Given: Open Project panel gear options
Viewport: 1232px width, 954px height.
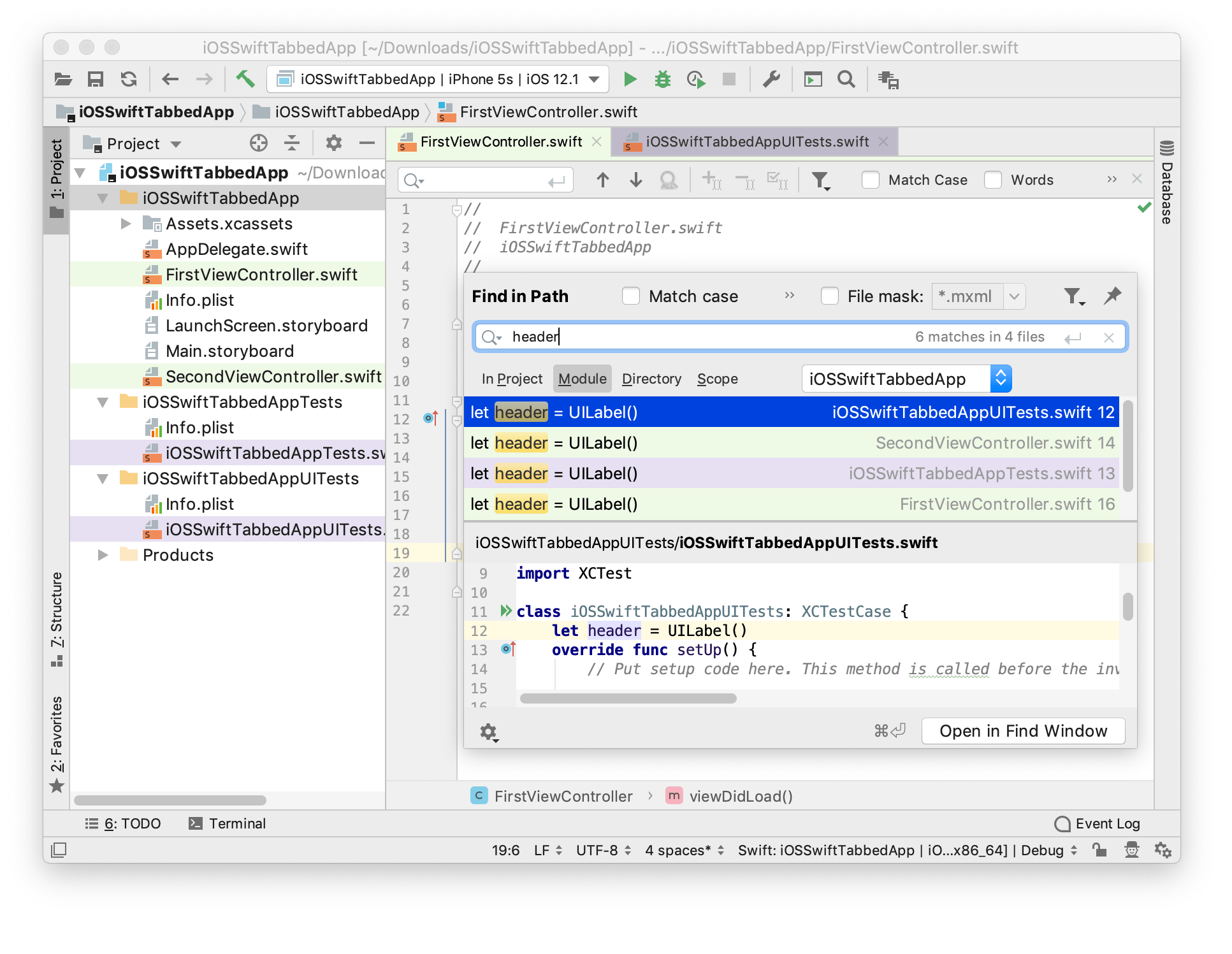Looking at the screenshot, I should tap(333, 143).
